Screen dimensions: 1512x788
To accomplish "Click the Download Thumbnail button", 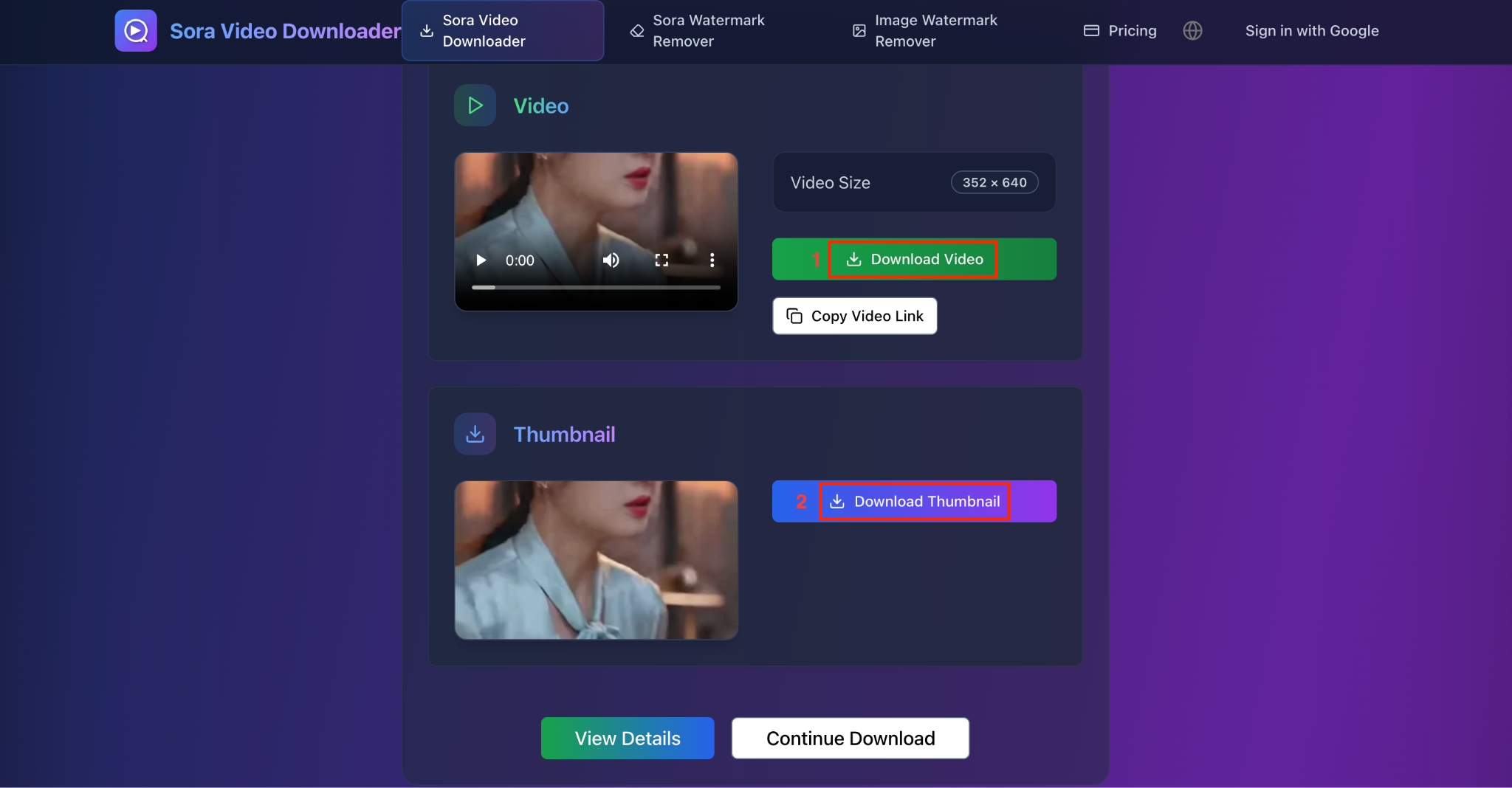I will [x=915, y=501].
